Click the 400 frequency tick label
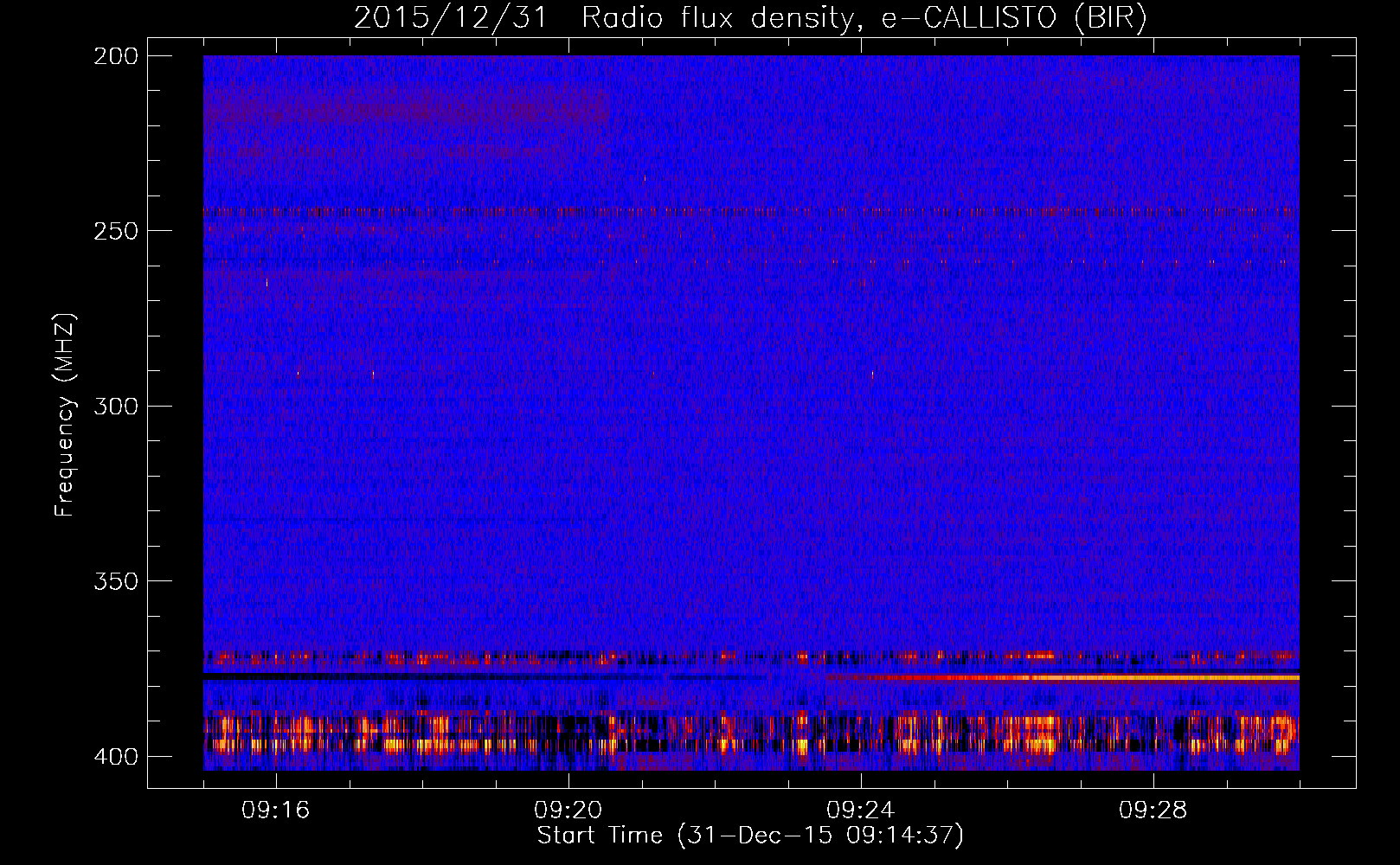The height and width of the screenshot is (865, 1400). click(116, 756)
